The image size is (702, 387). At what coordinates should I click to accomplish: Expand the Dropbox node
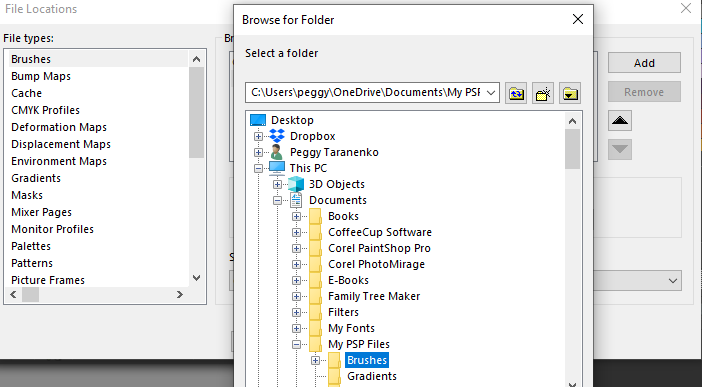258,136
